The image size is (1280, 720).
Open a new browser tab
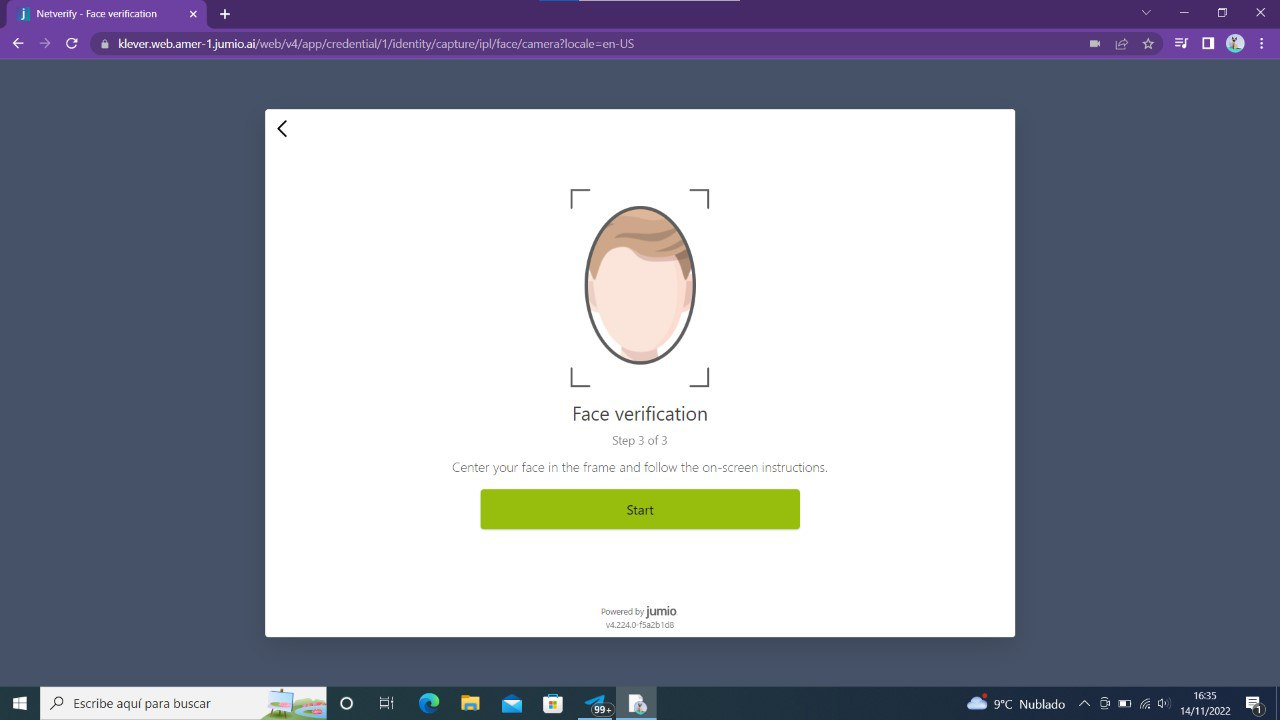(x=225, y=14)
